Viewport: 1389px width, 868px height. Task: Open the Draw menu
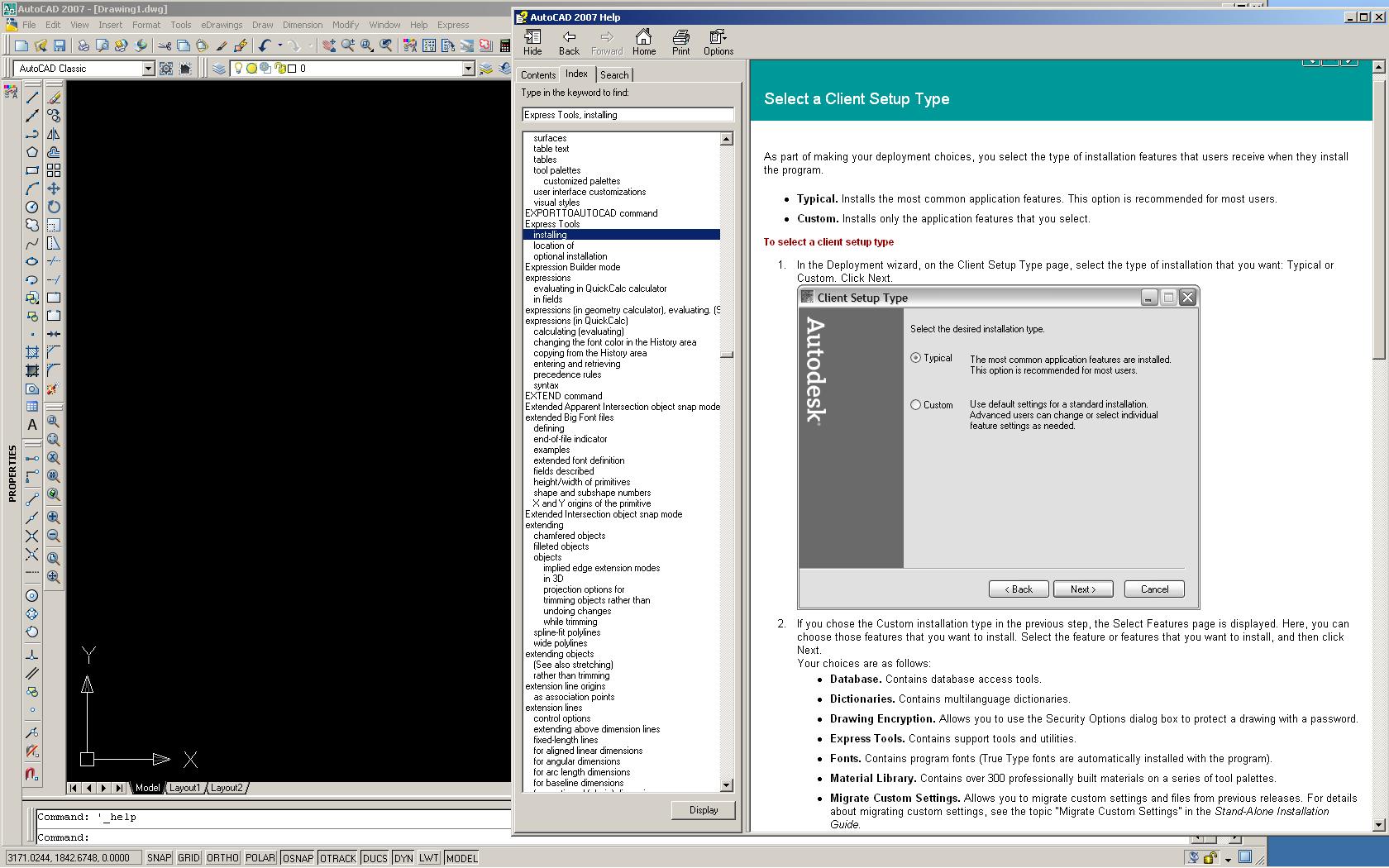click(263, 25)
